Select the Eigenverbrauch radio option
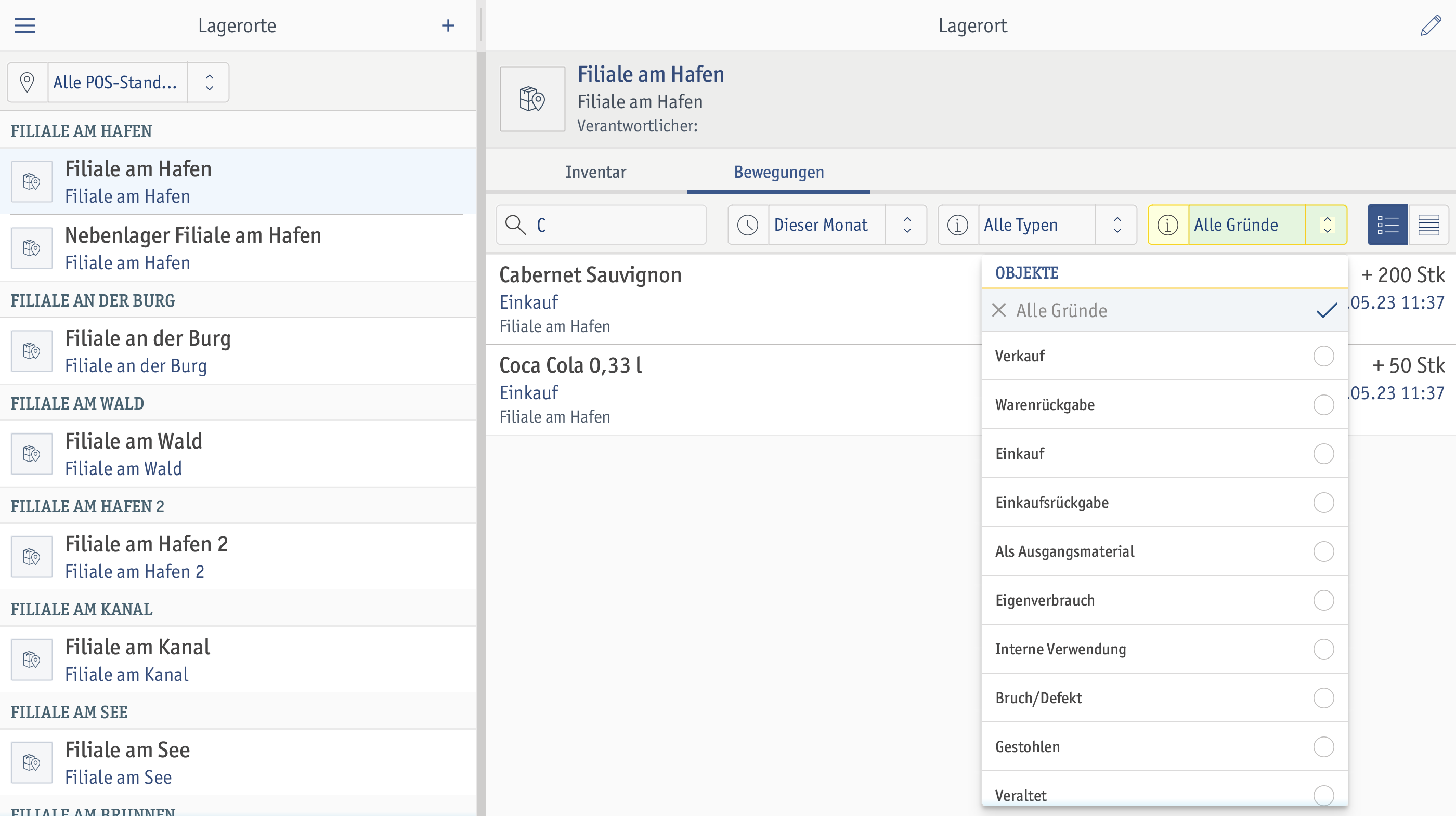The width and height of the screenshot is (1456, 816). [x=1323, y=600]
